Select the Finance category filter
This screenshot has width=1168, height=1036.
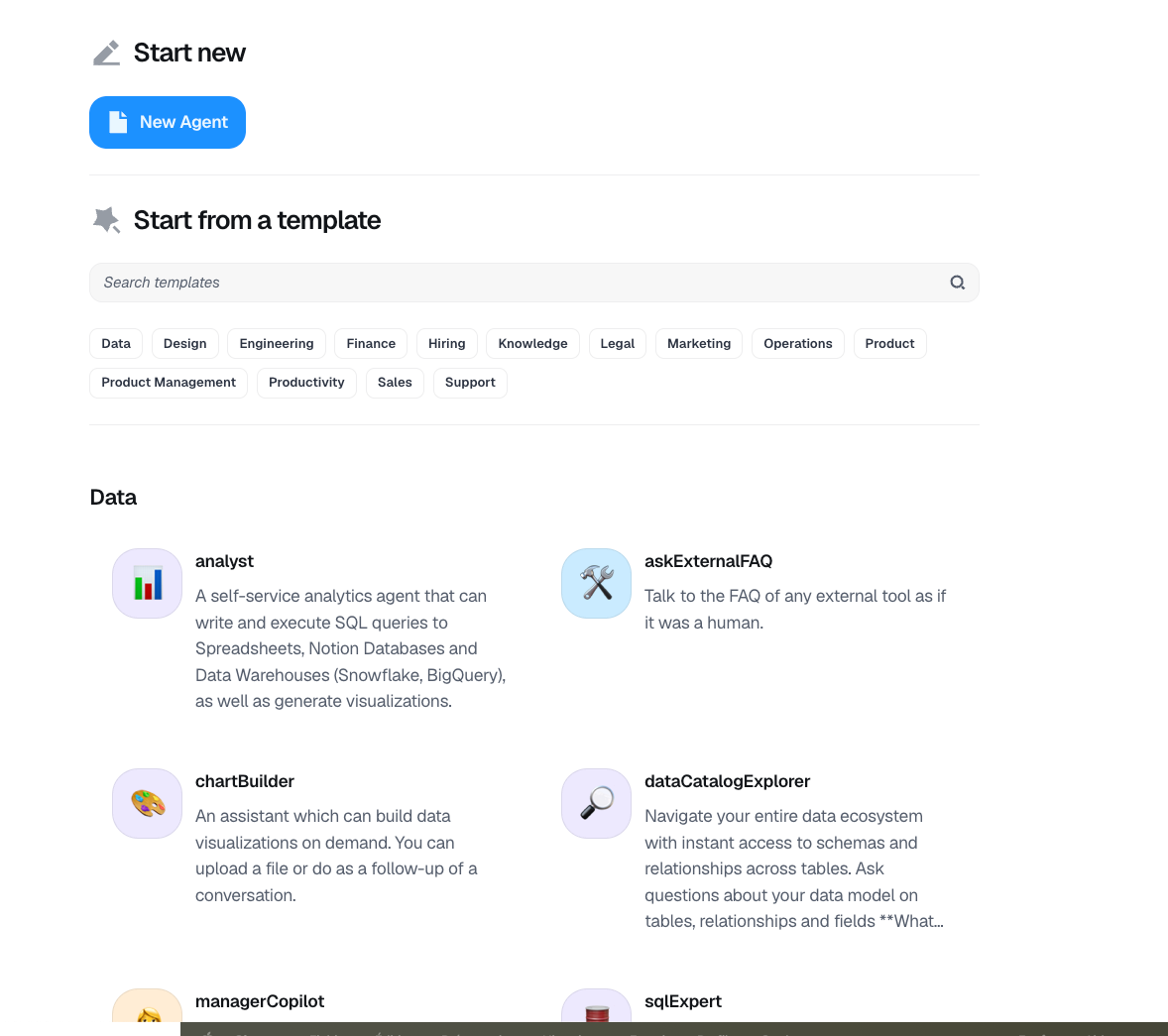[x=371, y=343]
